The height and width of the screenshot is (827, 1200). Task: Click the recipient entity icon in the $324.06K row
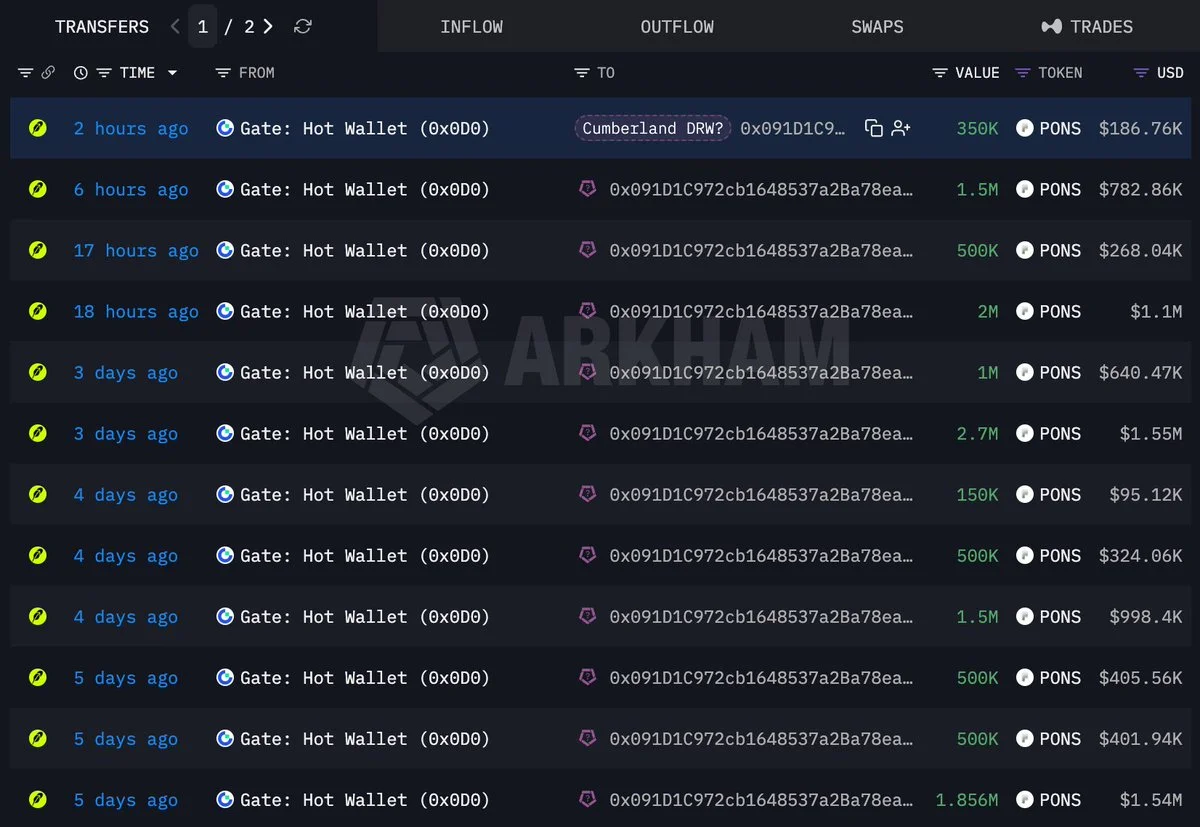(x=588, y=554)
